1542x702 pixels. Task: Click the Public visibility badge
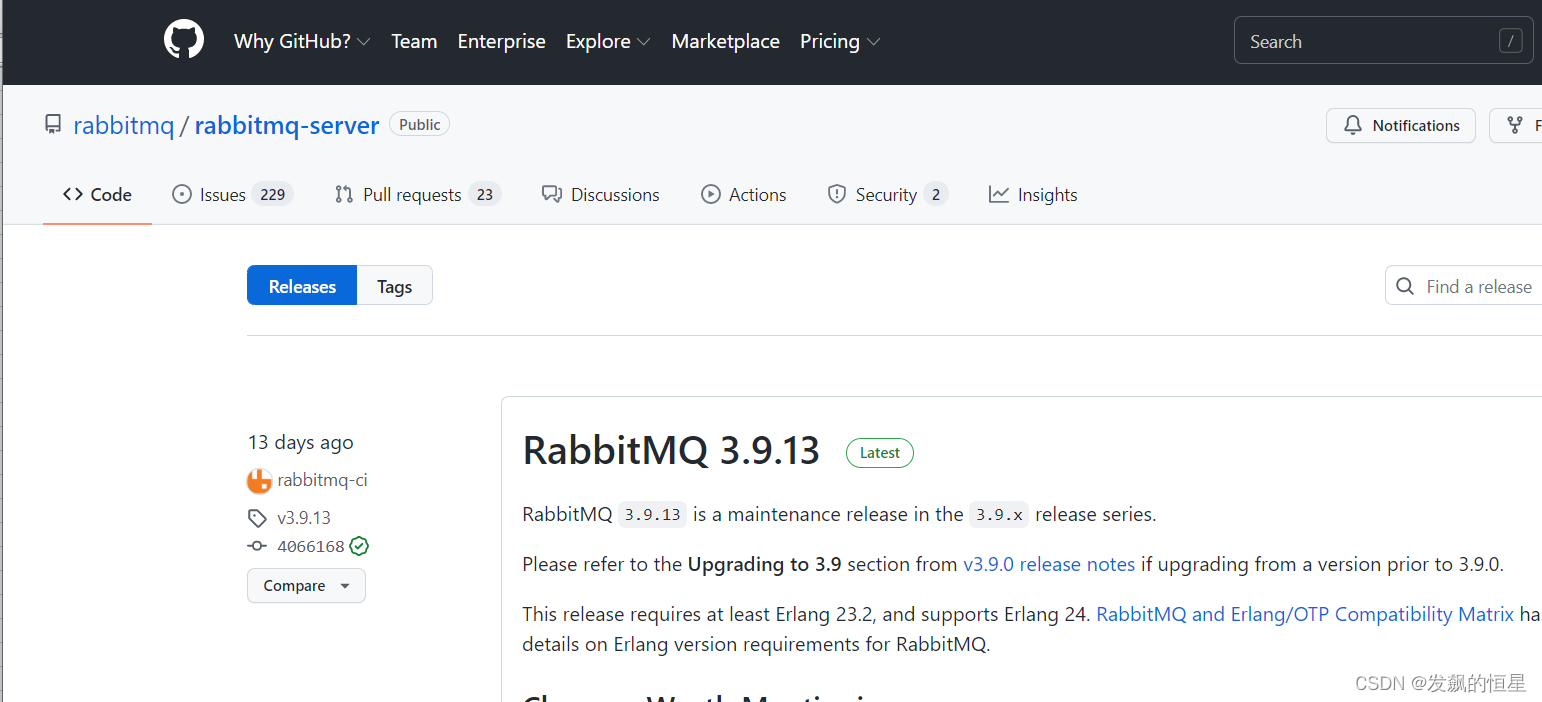click(420, 124)
